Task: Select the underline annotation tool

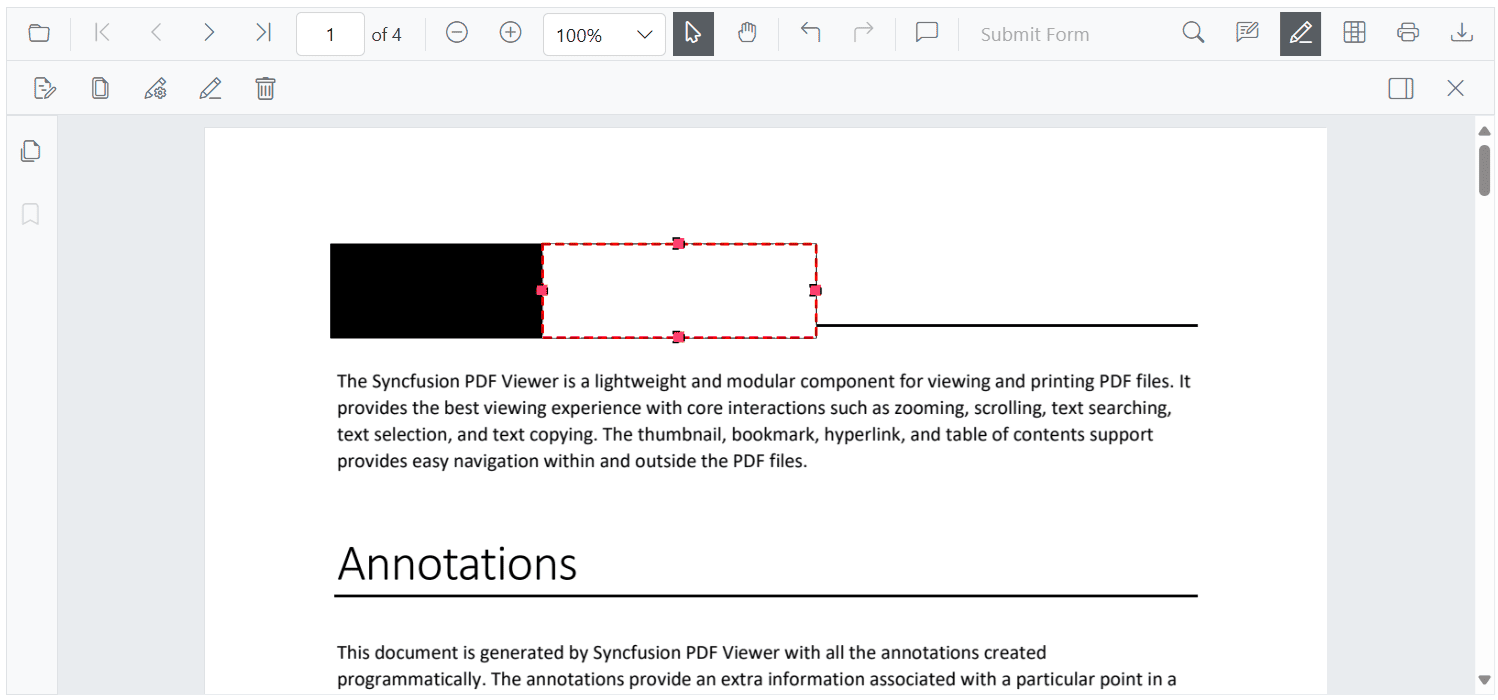Action: pyautogui.click(x=211, y=88)
